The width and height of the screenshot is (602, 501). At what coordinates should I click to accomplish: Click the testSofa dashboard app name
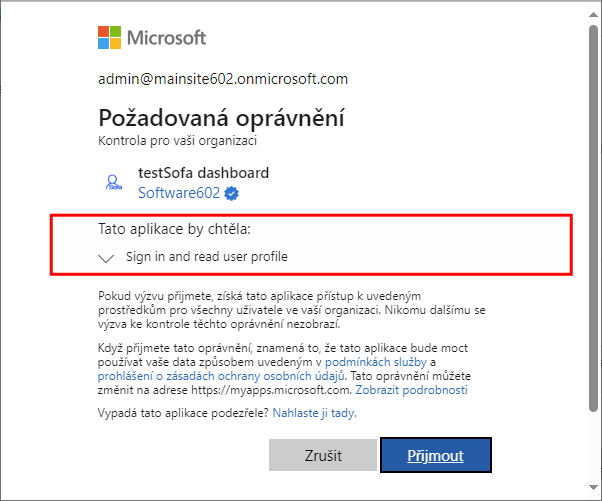click(x=203, y=173)
